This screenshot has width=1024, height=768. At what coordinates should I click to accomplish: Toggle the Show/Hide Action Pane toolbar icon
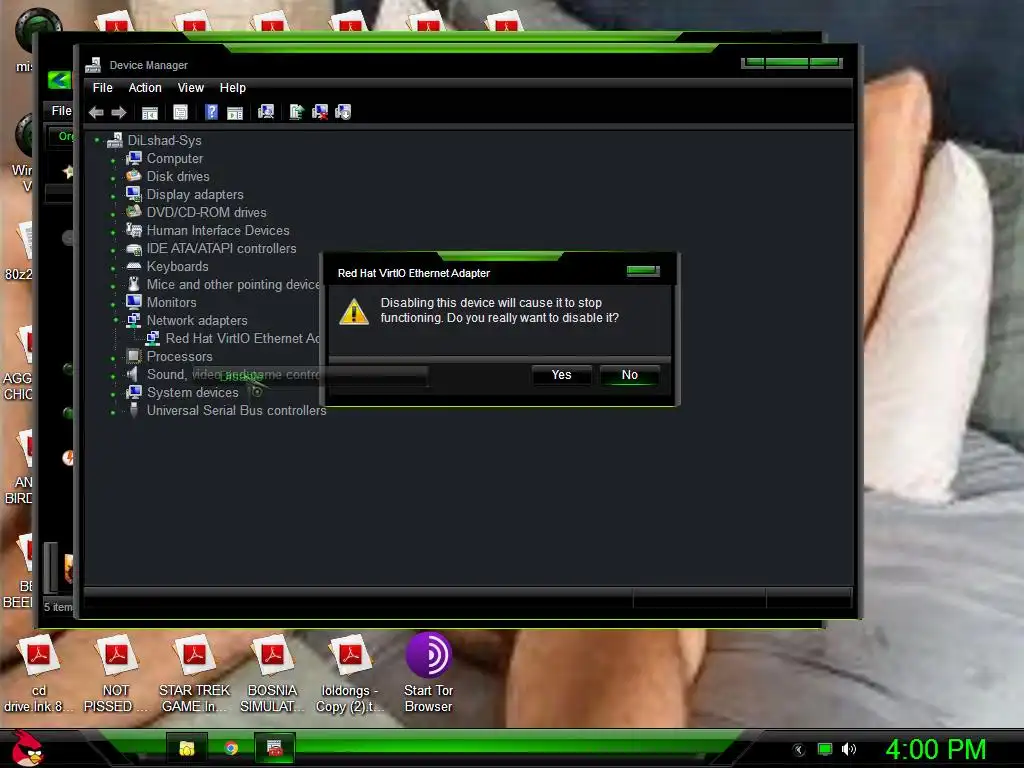(x=235, y=112)
